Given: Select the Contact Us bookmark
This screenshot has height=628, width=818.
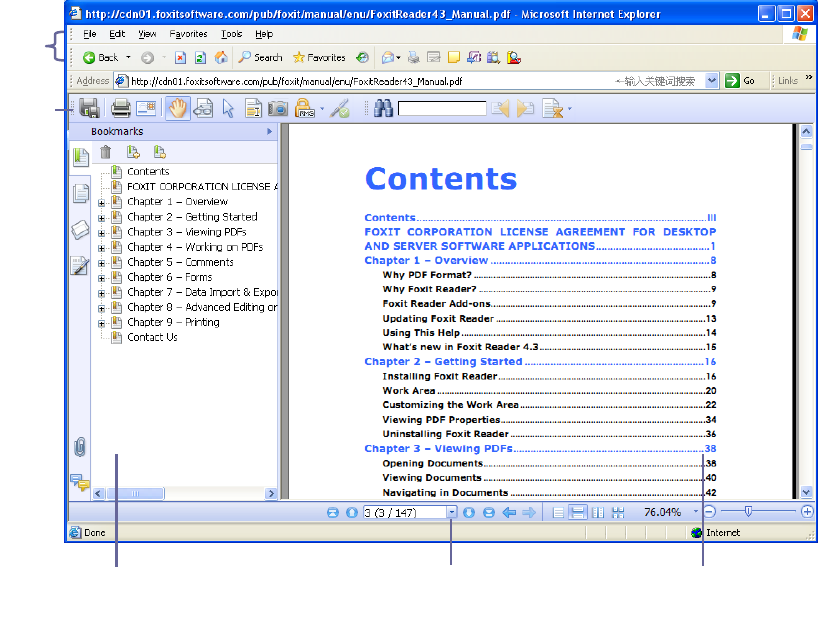Looking at the screenshot, I should 152,337.
